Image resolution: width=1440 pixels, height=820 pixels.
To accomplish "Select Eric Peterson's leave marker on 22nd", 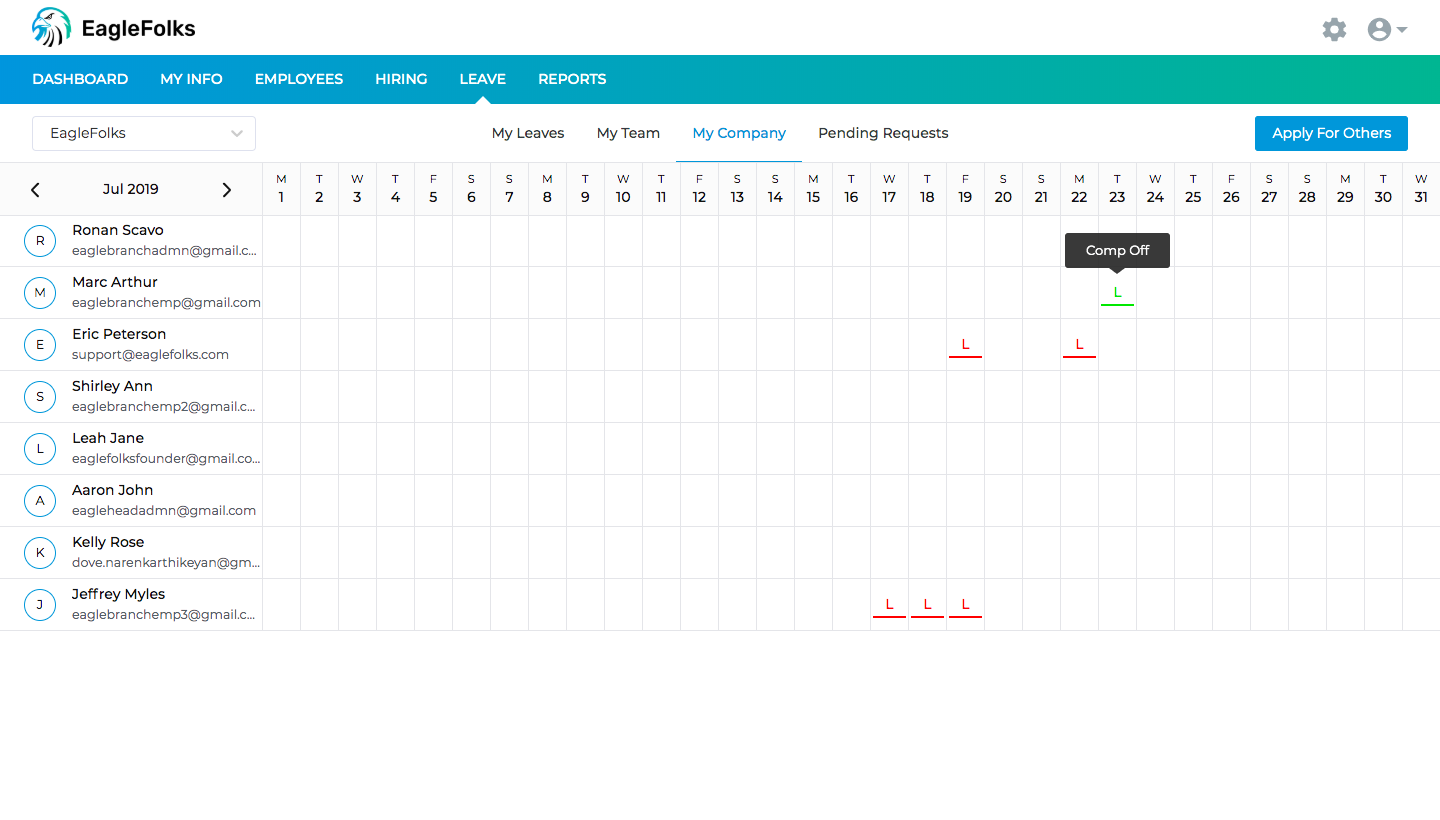I will 1079,346.
